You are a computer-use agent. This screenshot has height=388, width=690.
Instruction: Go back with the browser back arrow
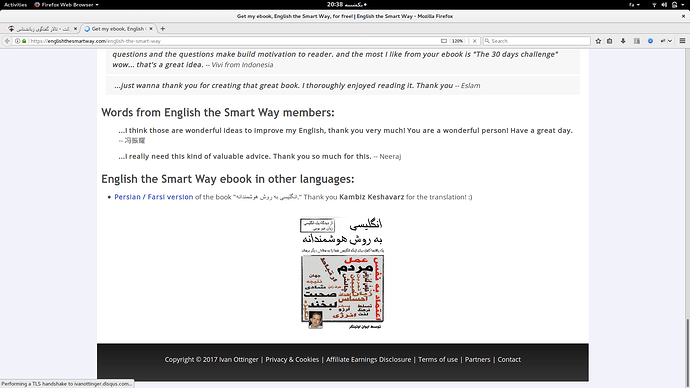pyautogui.click(x=7, y=41)
